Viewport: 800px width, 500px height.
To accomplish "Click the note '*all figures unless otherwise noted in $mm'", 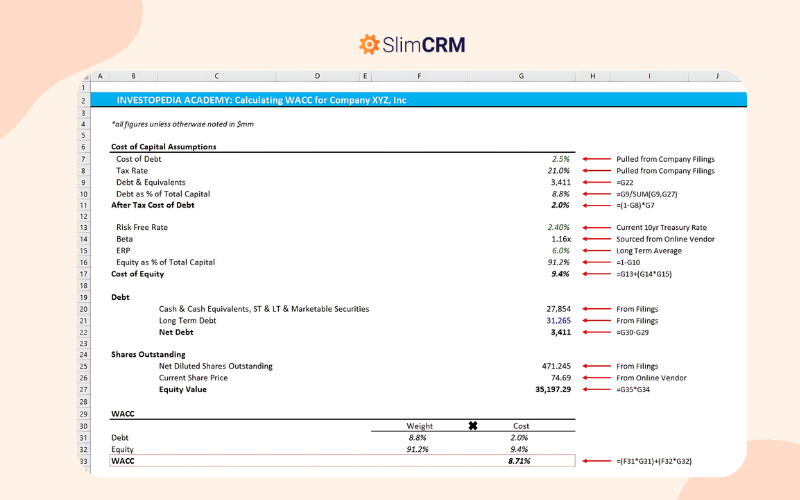I will click(182, 124).
